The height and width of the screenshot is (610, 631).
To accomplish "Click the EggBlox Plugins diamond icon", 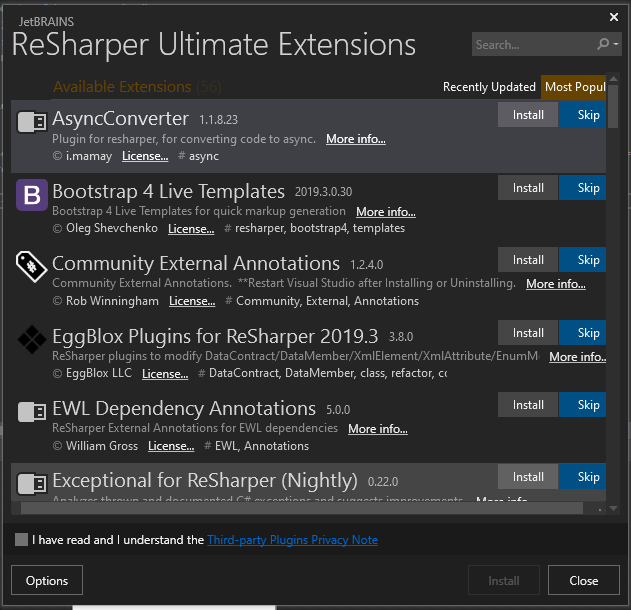I will click(32, 339).
